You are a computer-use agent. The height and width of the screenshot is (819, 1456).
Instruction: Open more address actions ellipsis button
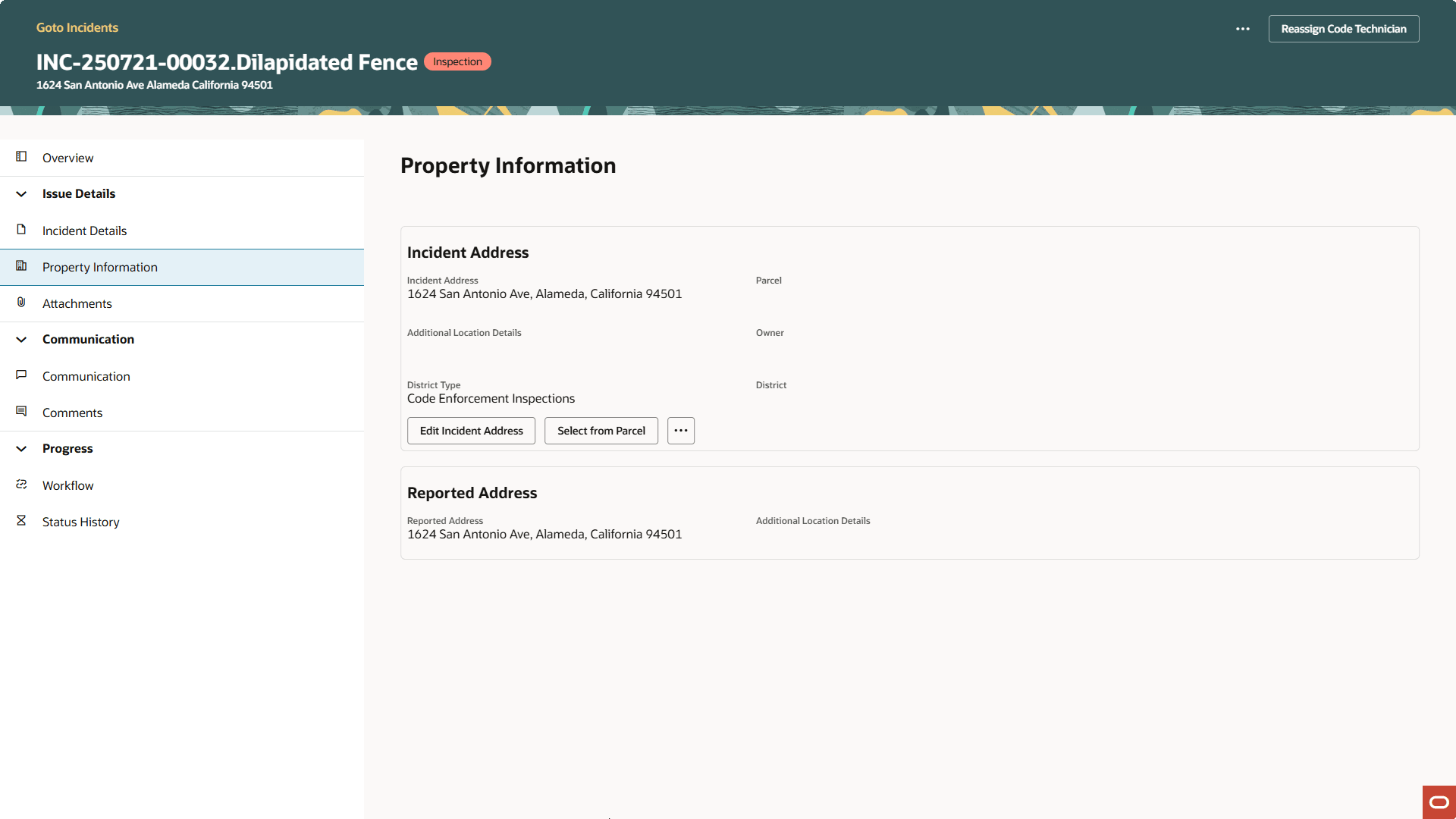680,431
